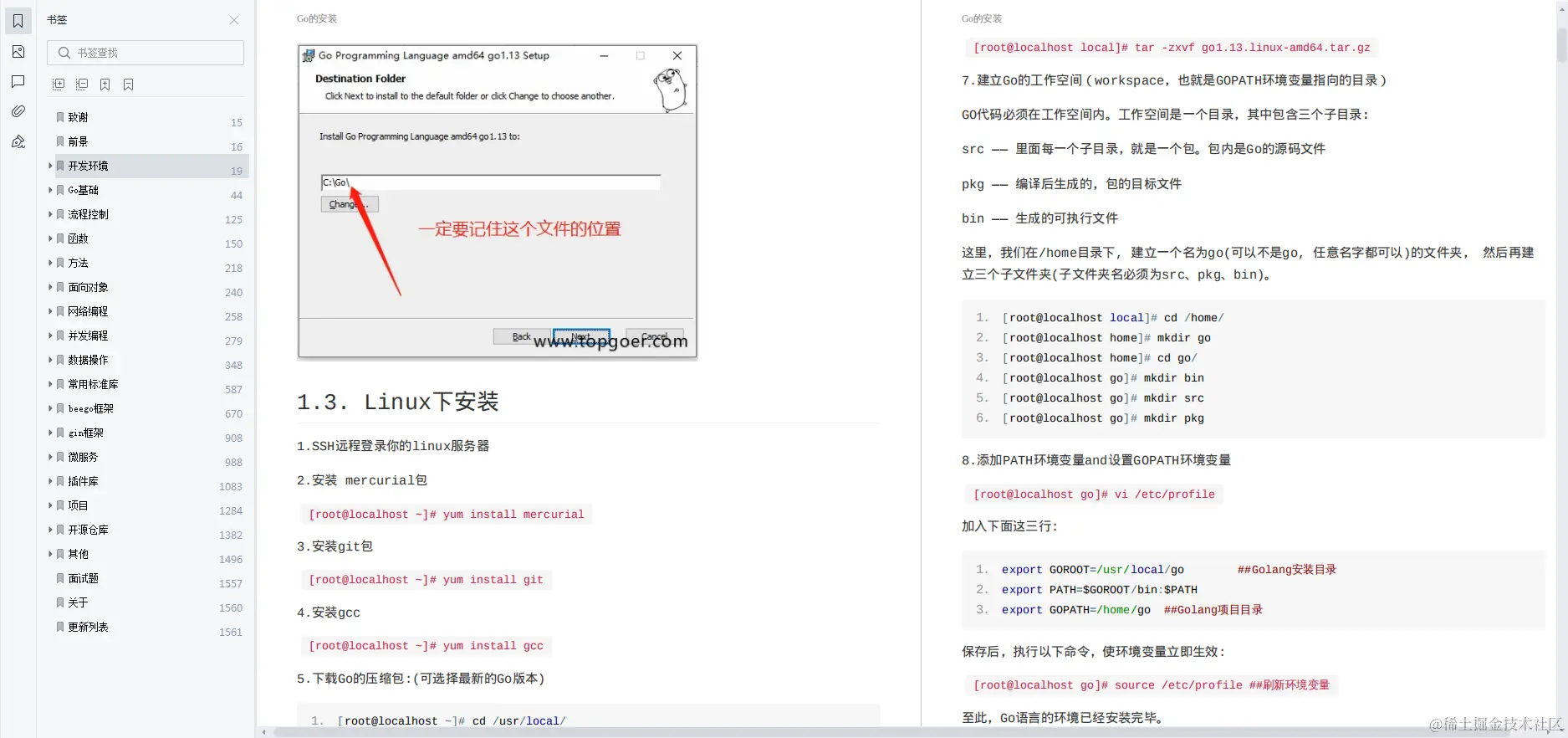Expand the 并发编程 bookmark arrow
Screen dimensions: 1568x738
point(50,336)
